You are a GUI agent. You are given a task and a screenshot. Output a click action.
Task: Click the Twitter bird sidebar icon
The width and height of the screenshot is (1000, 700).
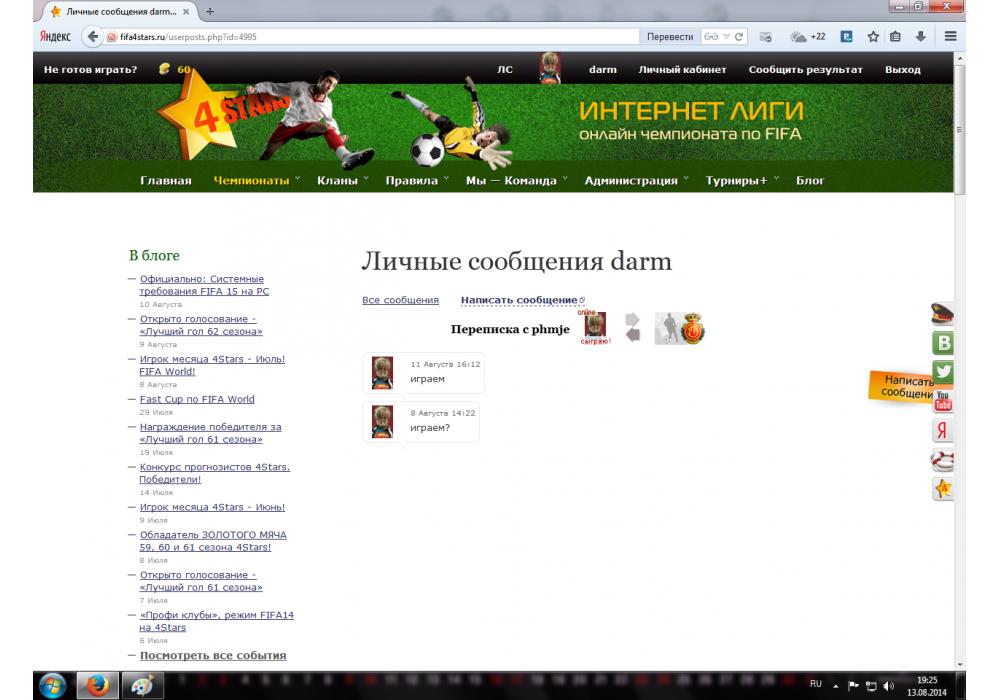click(x=942, y=372)
